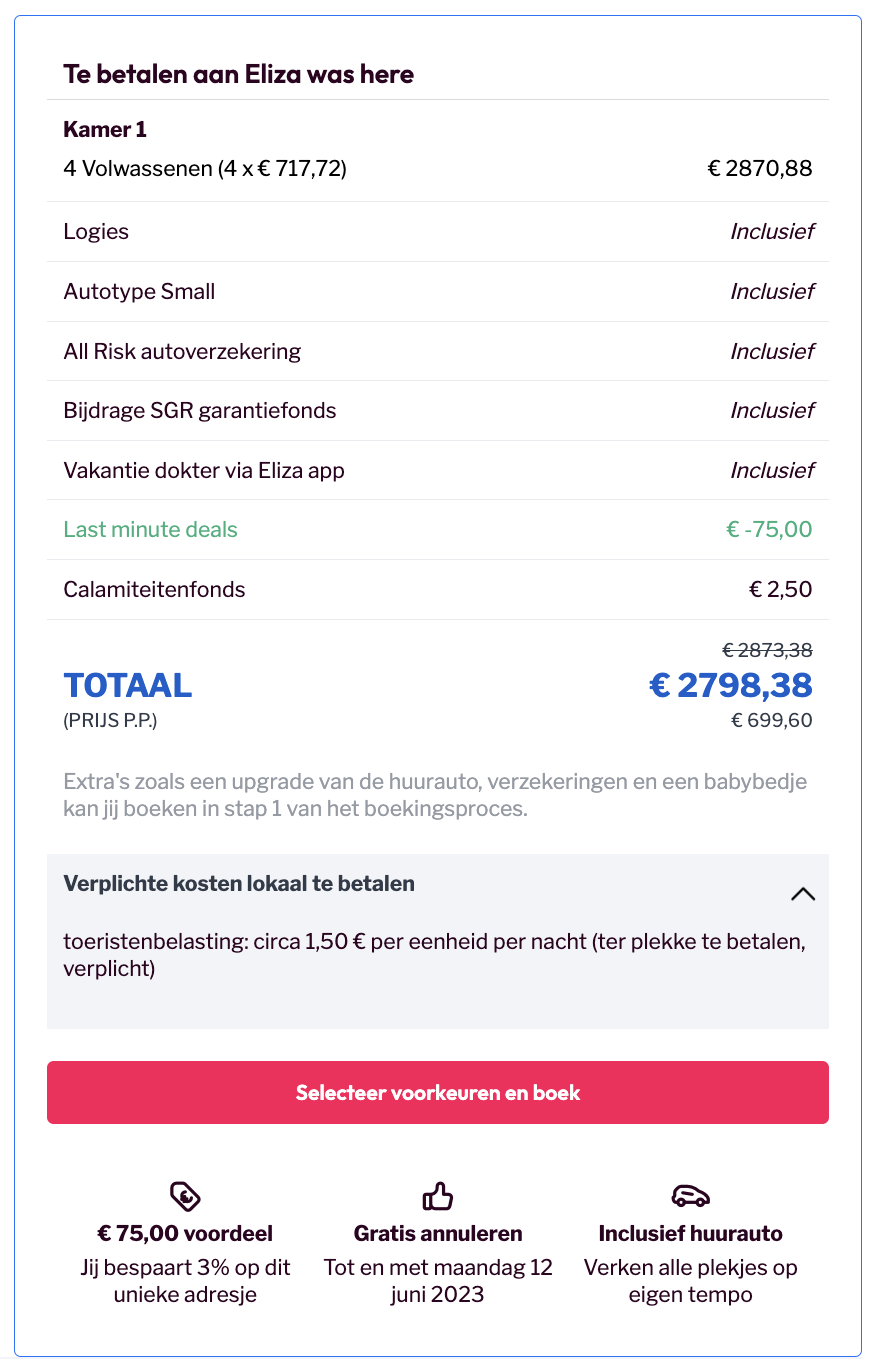Click the total price € 2798,38

[x=731, y=685]
